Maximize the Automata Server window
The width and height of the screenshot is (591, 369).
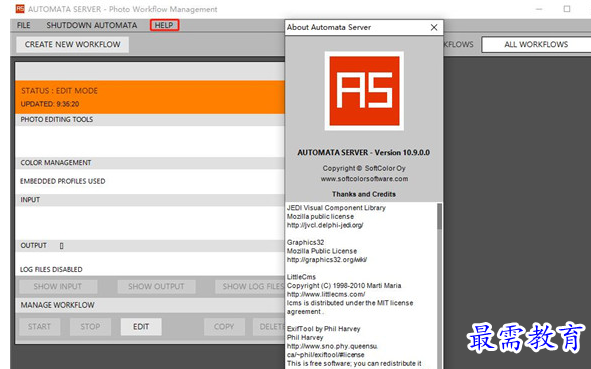[x=567, y=9]
